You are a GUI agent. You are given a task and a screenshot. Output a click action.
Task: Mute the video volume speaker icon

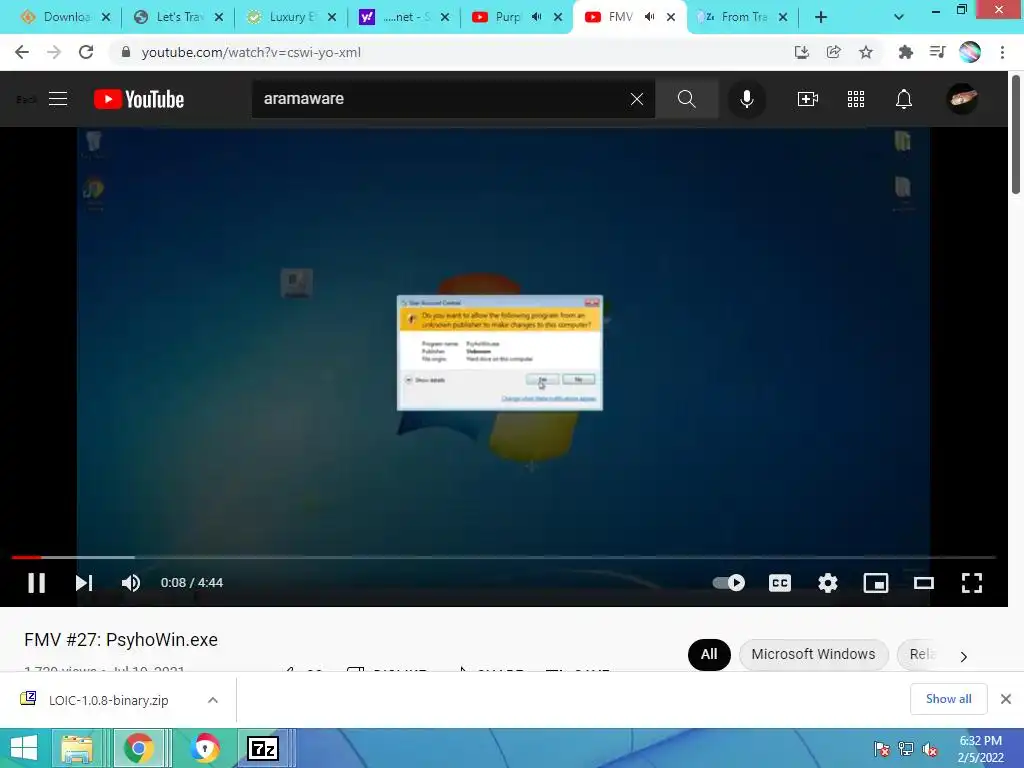click(x=131, y=583)
